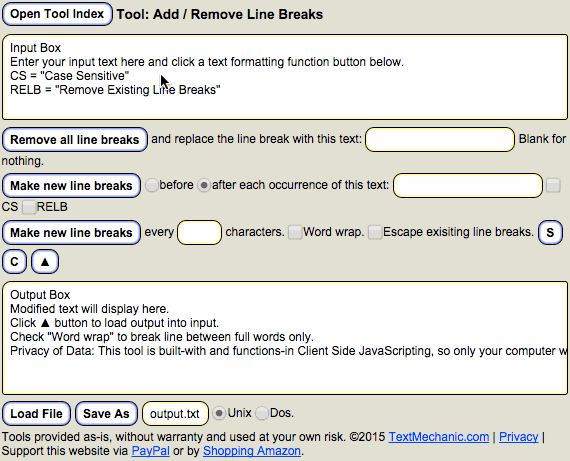Toggle the RELB checkbox
570x461 pixels.
click(x=29, y=207)
